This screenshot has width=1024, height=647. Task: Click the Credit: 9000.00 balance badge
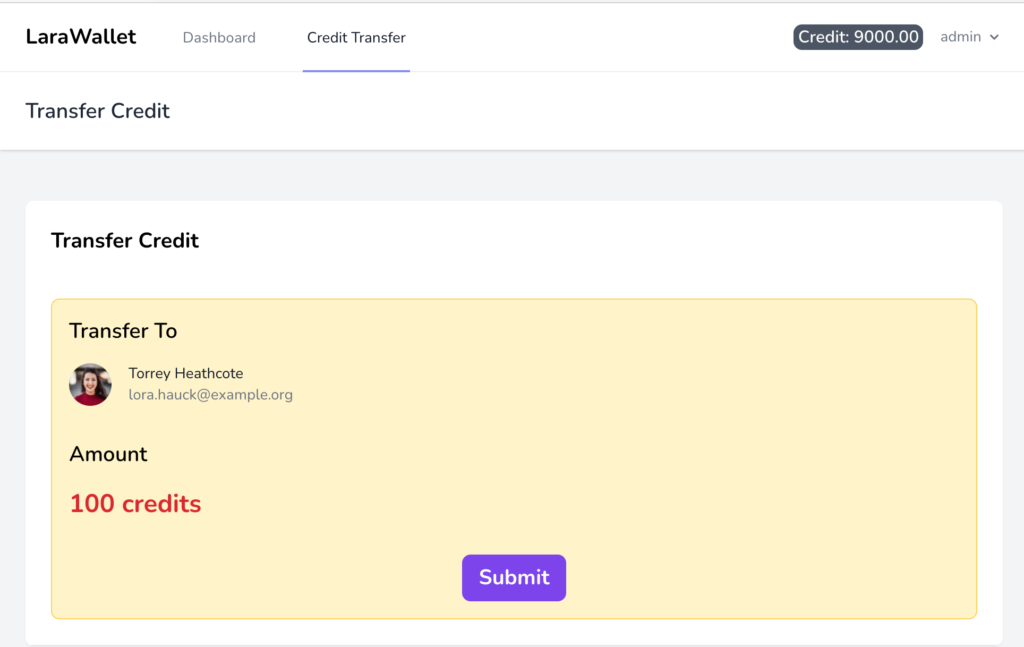[x=858, y=37]
